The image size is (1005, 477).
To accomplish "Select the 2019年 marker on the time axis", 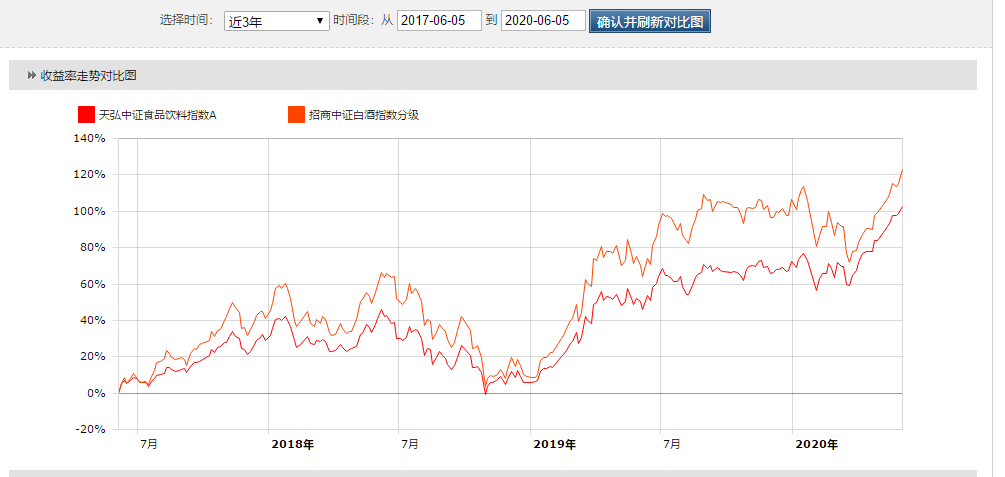I will coord(554,444).
